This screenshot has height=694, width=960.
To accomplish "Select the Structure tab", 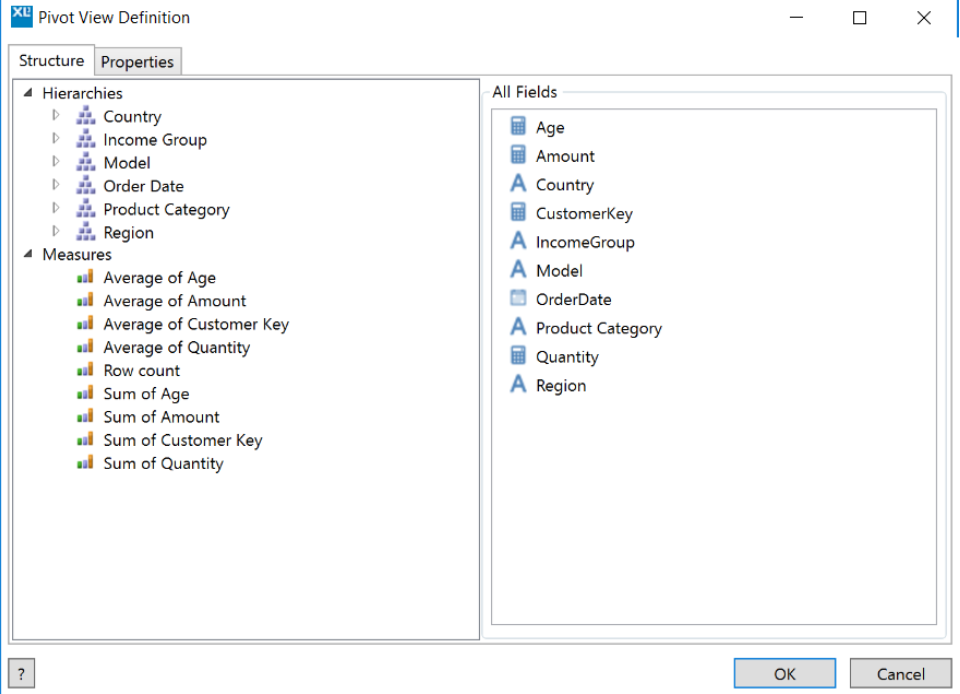I will (51, 61).
